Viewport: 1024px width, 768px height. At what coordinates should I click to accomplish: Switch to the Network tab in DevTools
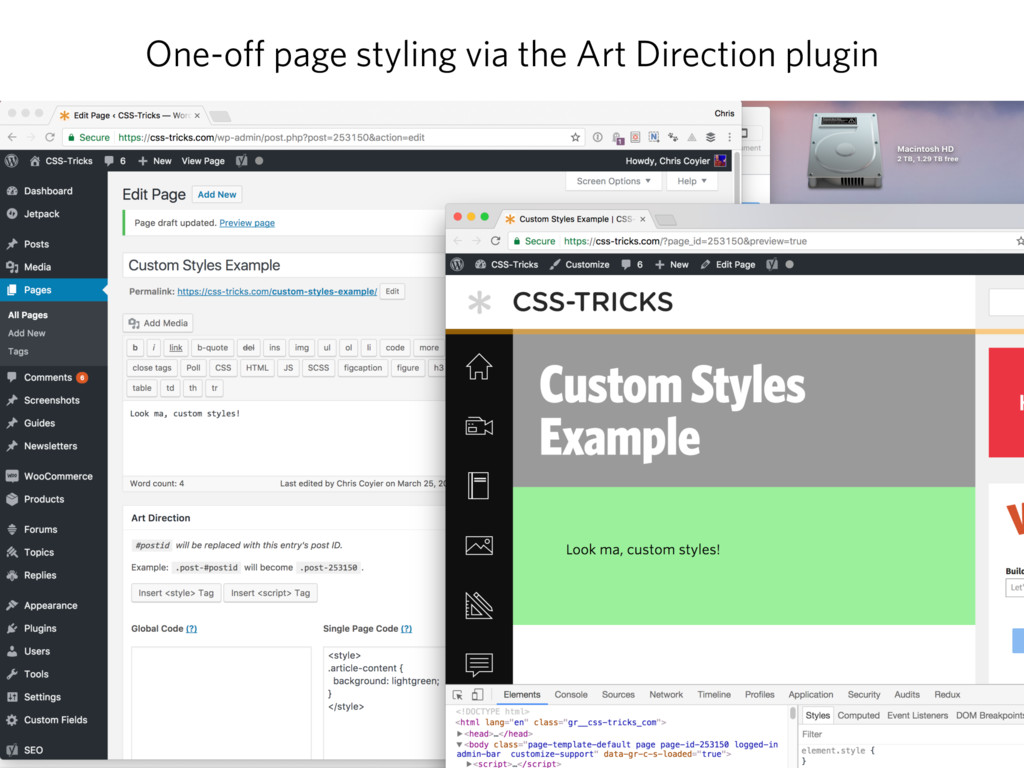666,695
